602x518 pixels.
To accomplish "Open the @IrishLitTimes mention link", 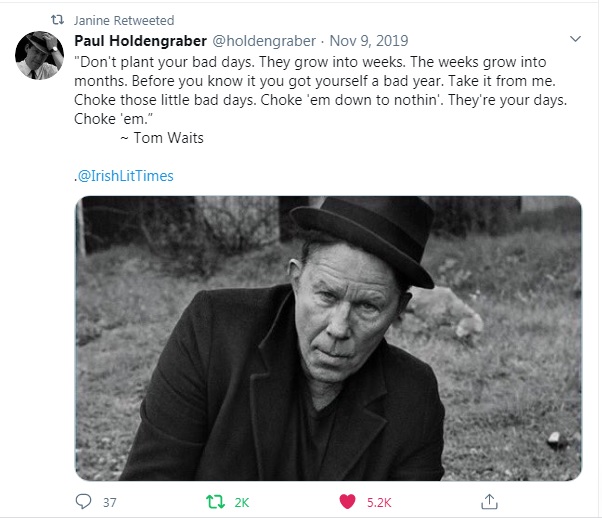I will 124,176.
